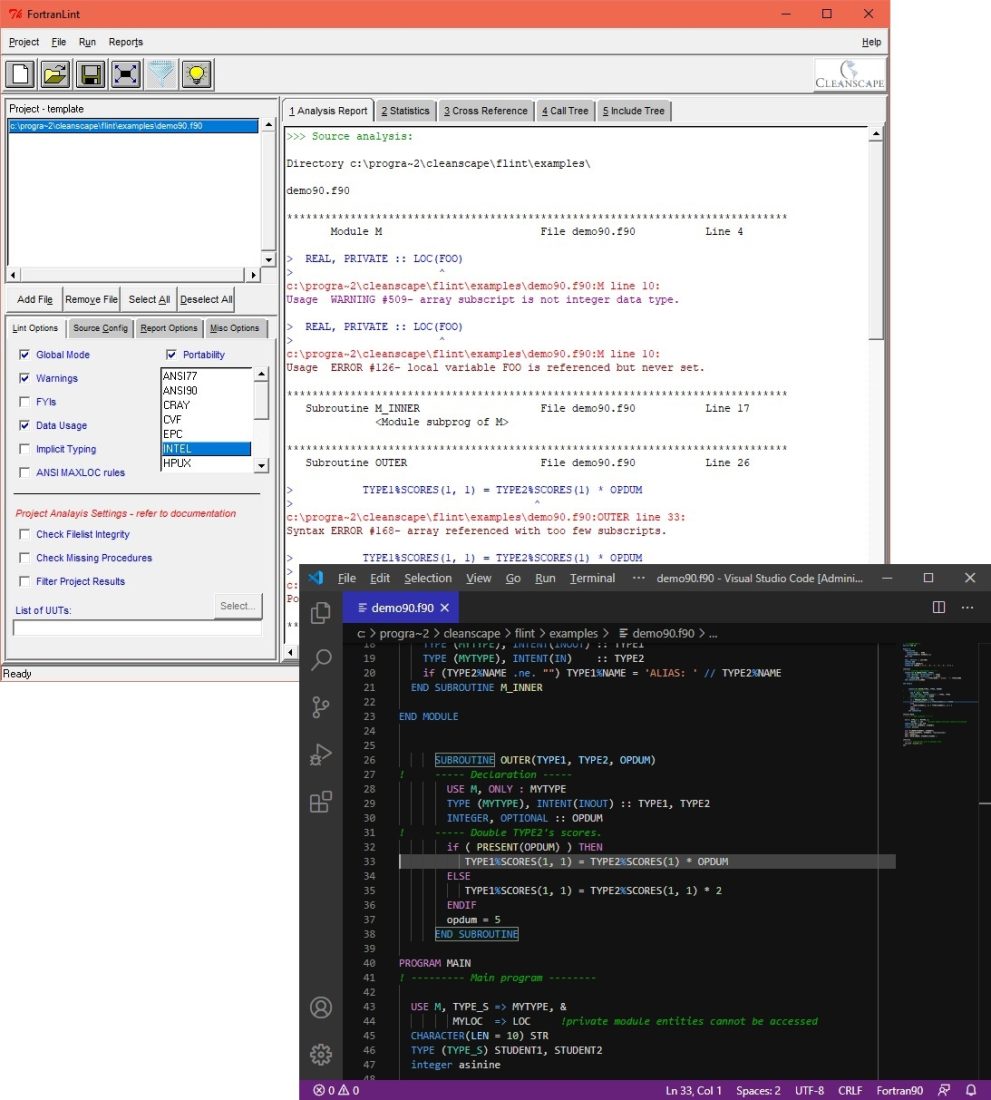This screenshot has width=991, height=1100.
Task: Click portability list up arrow
Action: [261, 374]
